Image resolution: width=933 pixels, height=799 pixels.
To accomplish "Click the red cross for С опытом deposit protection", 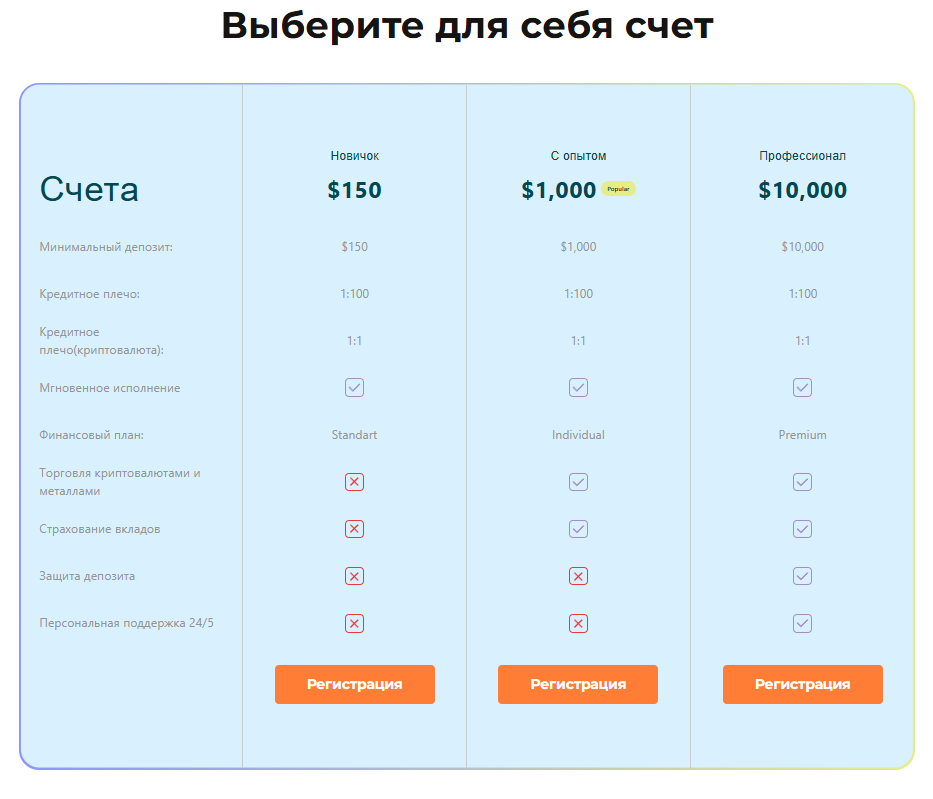I will pos(578,576).
